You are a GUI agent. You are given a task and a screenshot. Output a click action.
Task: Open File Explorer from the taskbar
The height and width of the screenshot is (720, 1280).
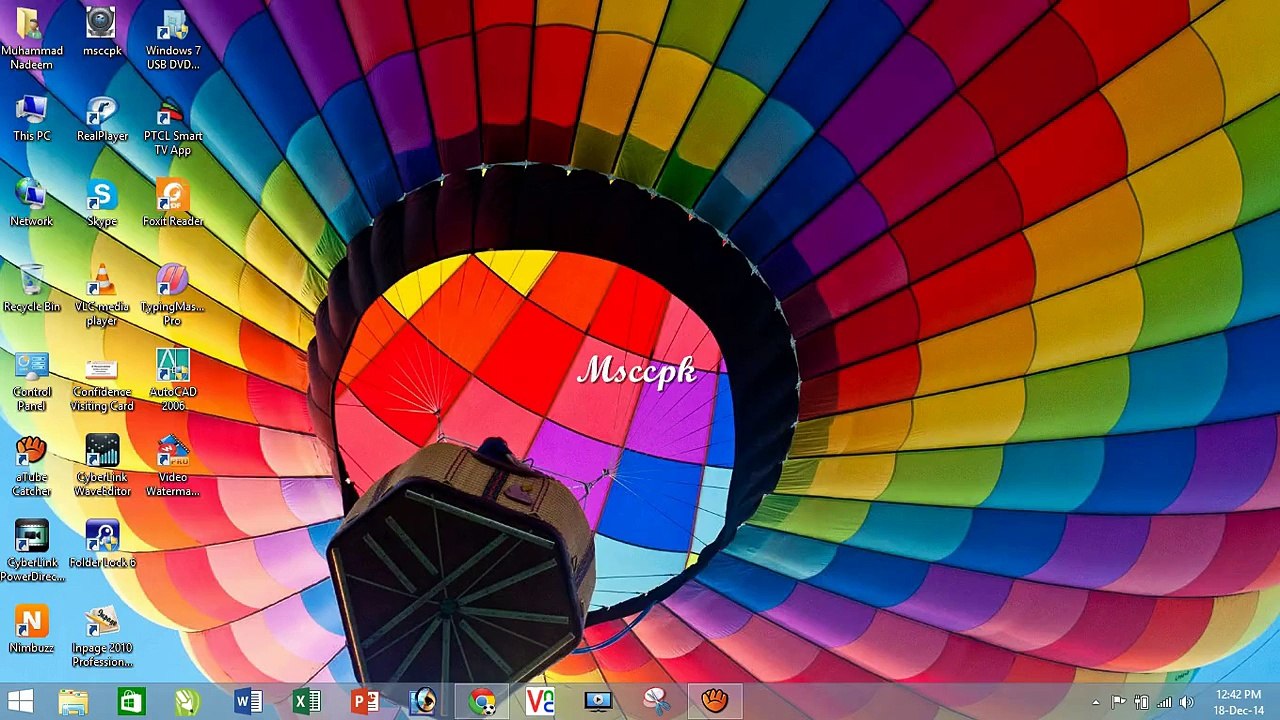[73, 701]
